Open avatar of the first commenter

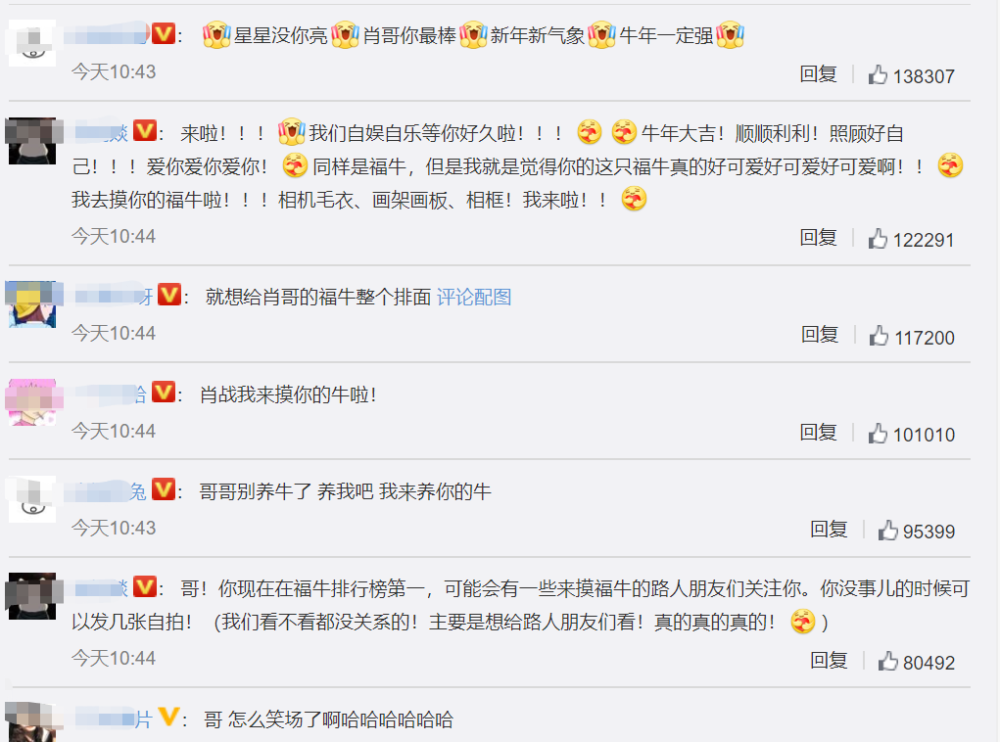point(32,43)
